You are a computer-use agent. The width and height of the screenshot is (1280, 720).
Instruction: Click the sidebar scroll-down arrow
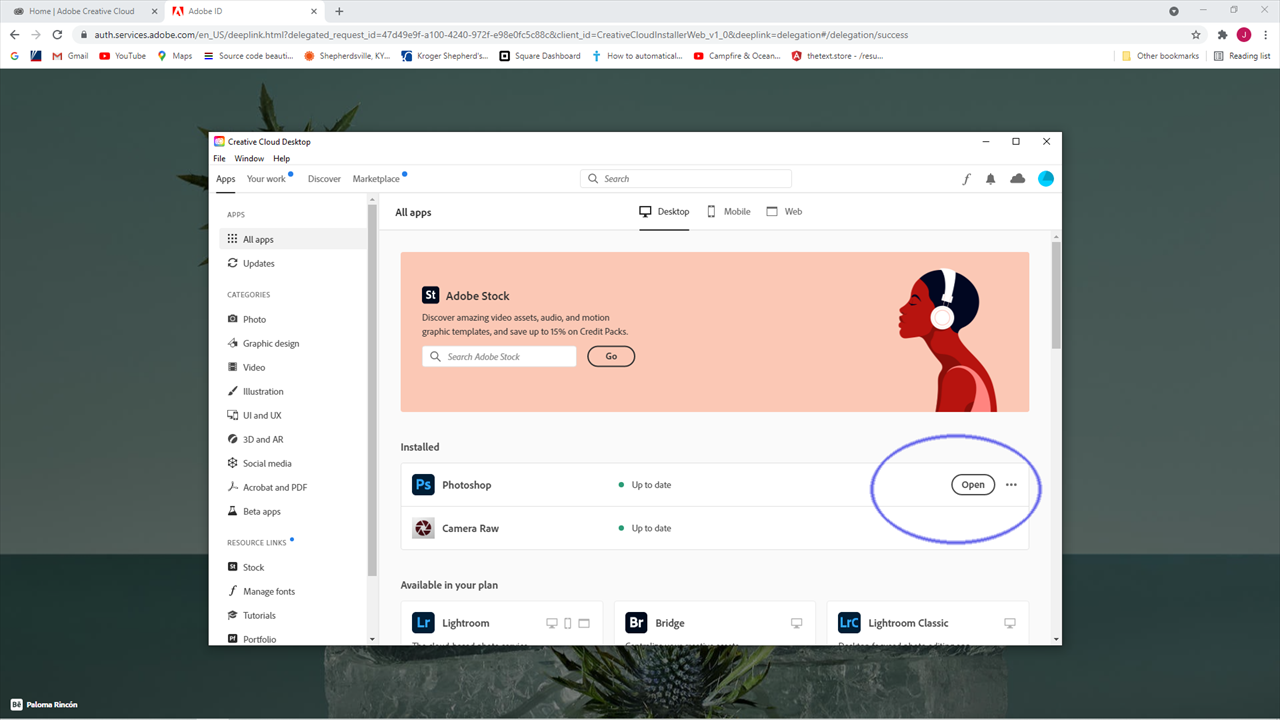[x=372, y=639]
